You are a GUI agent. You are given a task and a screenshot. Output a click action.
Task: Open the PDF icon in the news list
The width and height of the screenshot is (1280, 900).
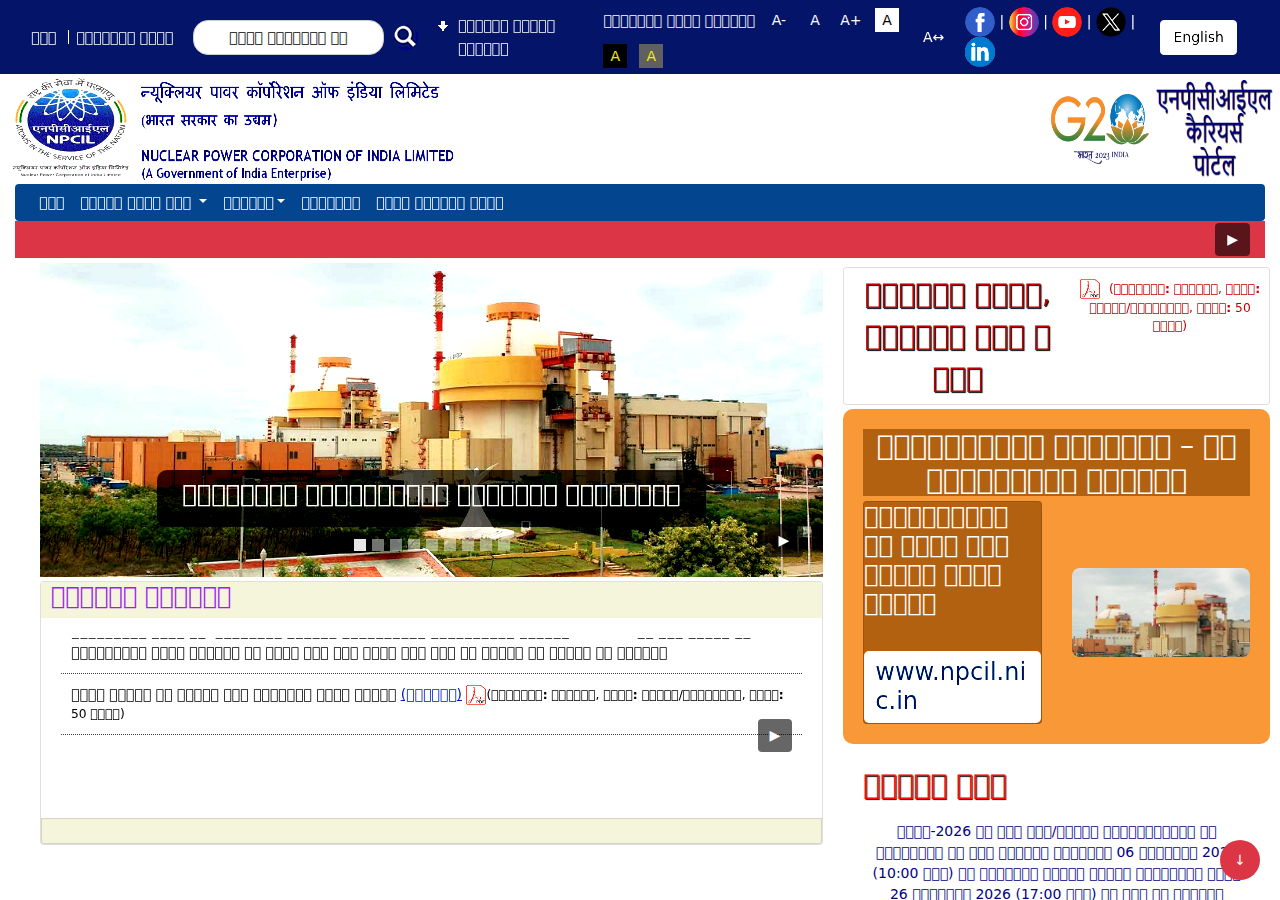(x=476, y=695)
